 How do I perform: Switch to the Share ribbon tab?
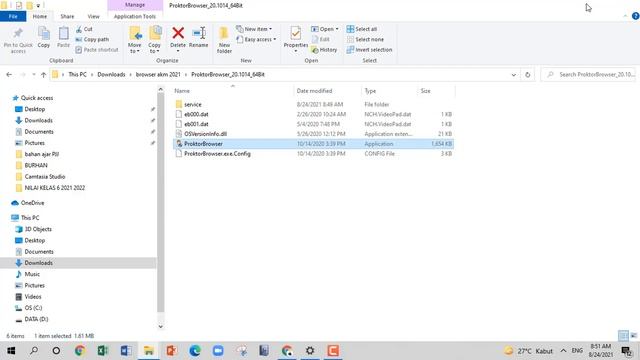click(x=67, y=16)
